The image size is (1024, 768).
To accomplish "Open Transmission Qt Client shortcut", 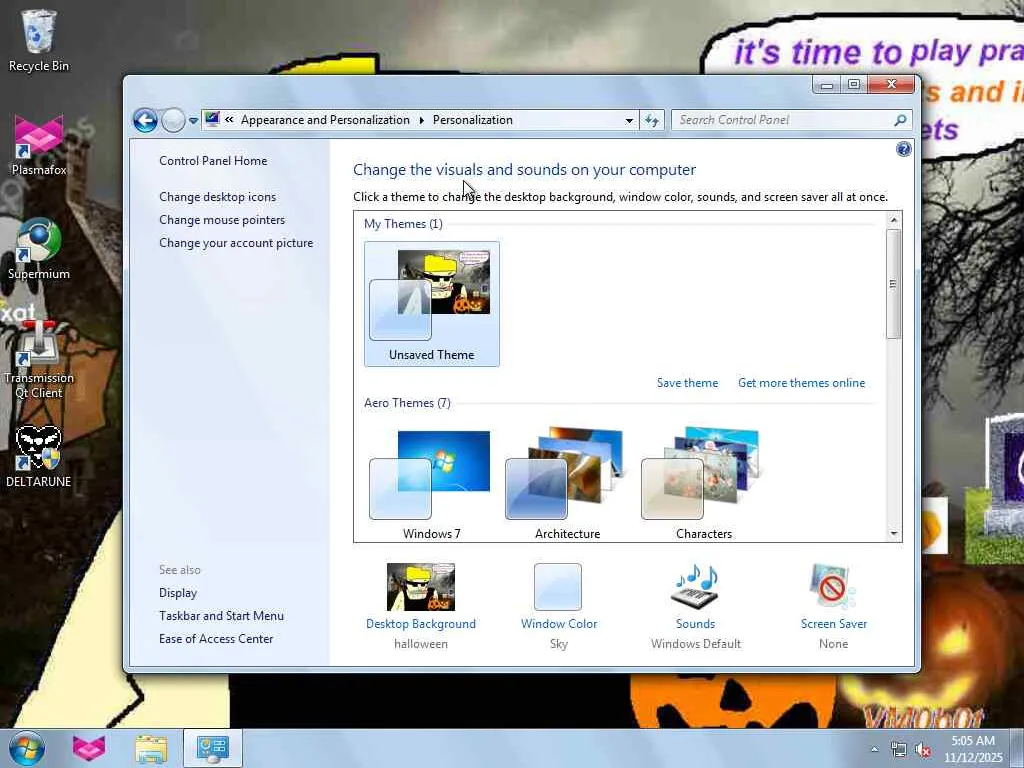I will [x=39, y=360].
